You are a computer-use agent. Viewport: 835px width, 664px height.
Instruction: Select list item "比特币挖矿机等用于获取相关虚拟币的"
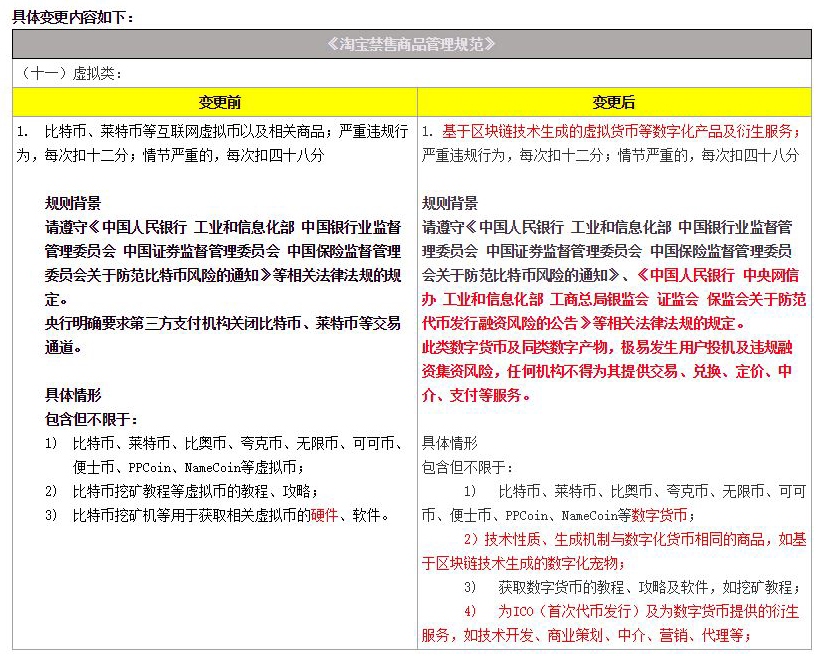pyautogui.click(x=192, y=515)
